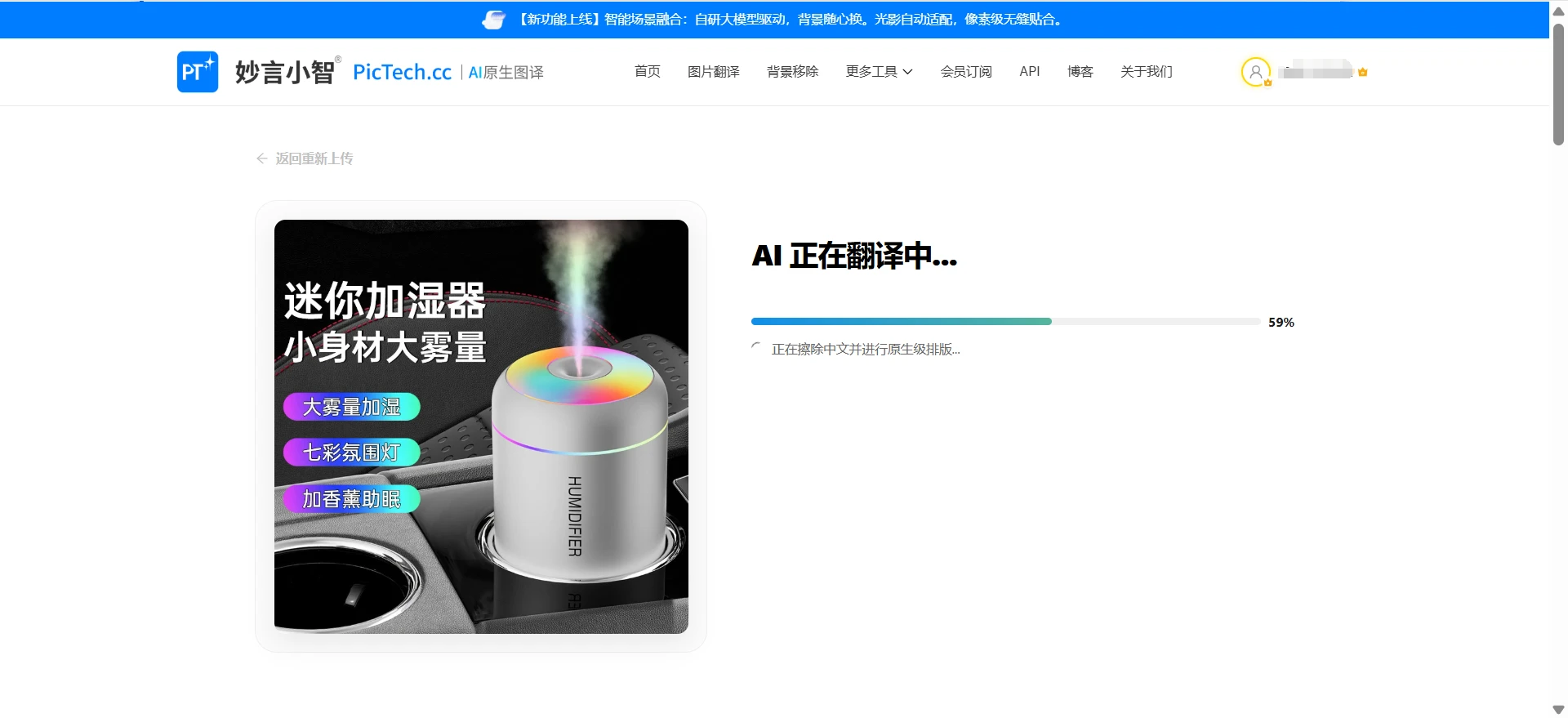Click the scrollbar down arrow
This screenshot has width=1568, height=718.
point(1558,710)
